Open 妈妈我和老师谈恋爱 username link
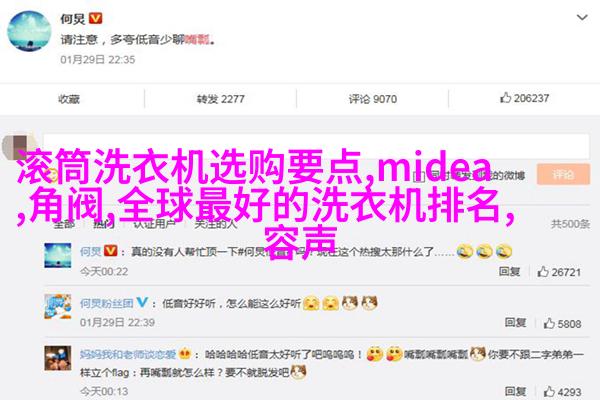The width and height of the screenshot is (600, 400). click(x=128, y=354)
